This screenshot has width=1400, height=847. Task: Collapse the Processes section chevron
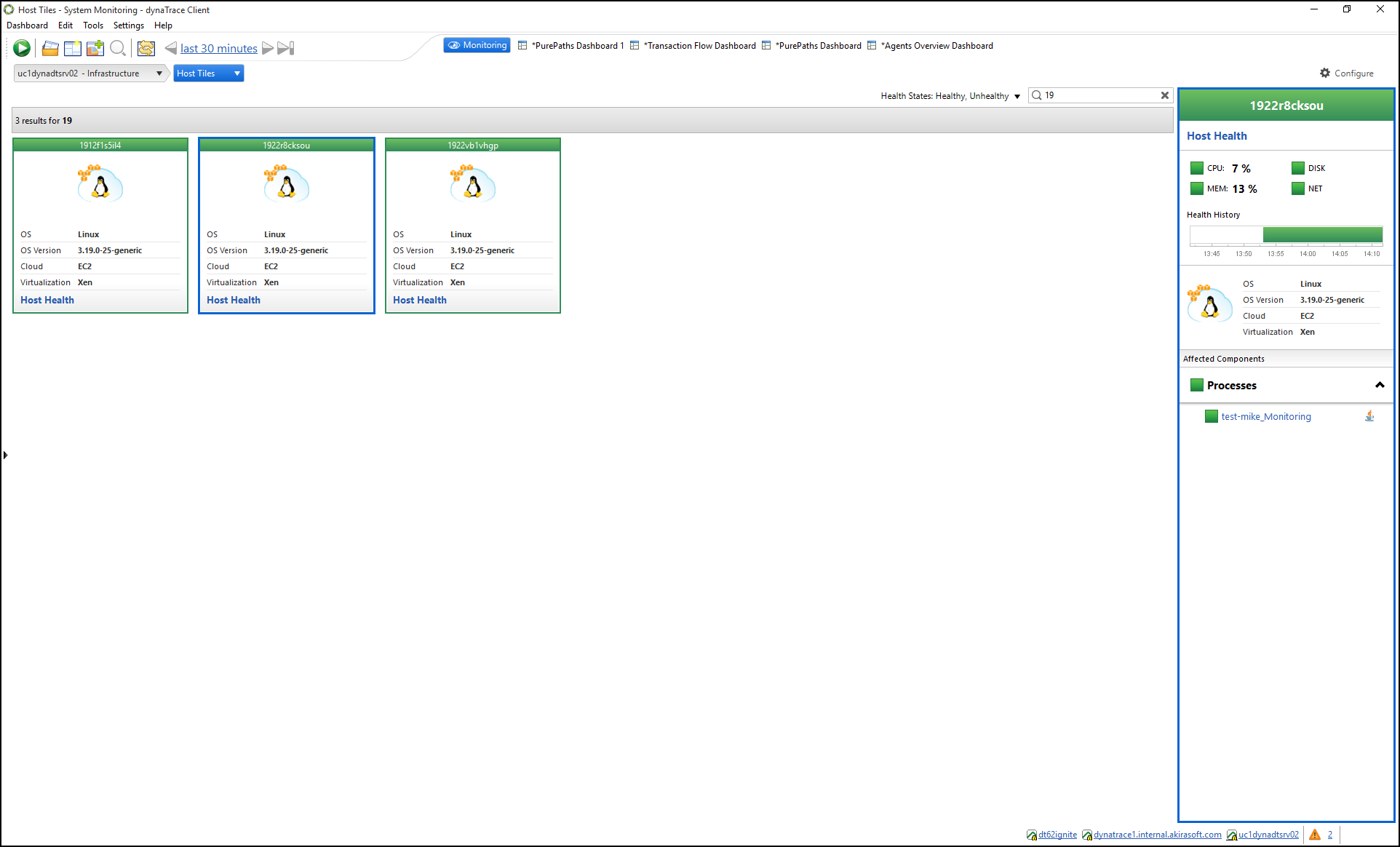pos(1380,385)
